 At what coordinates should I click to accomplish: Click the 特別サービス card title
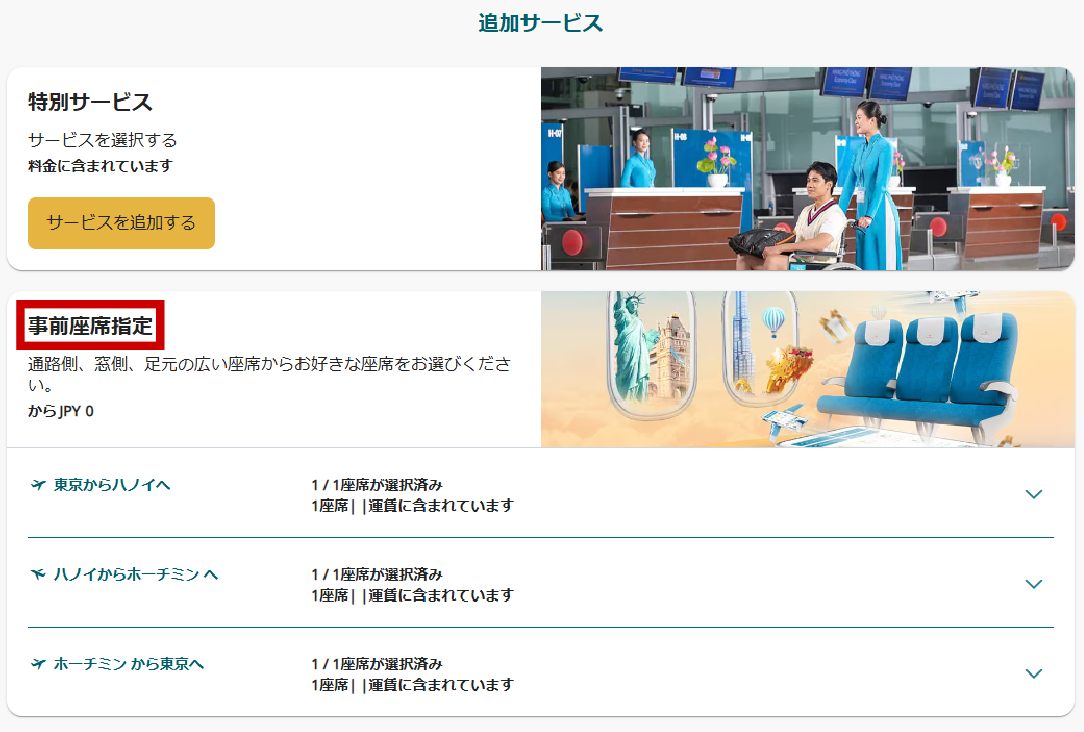90,102
